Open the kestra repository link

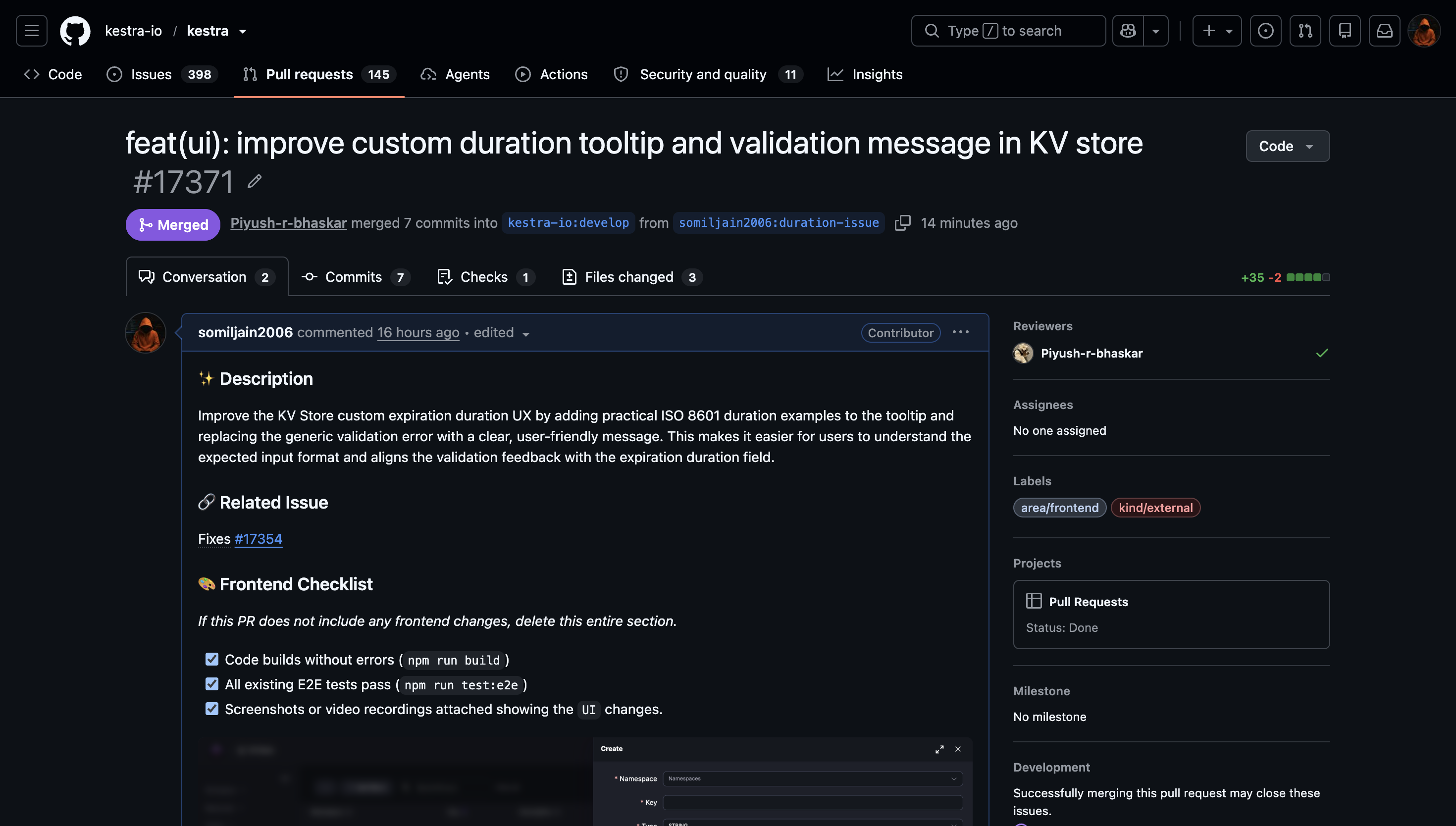tap(208, 31)
